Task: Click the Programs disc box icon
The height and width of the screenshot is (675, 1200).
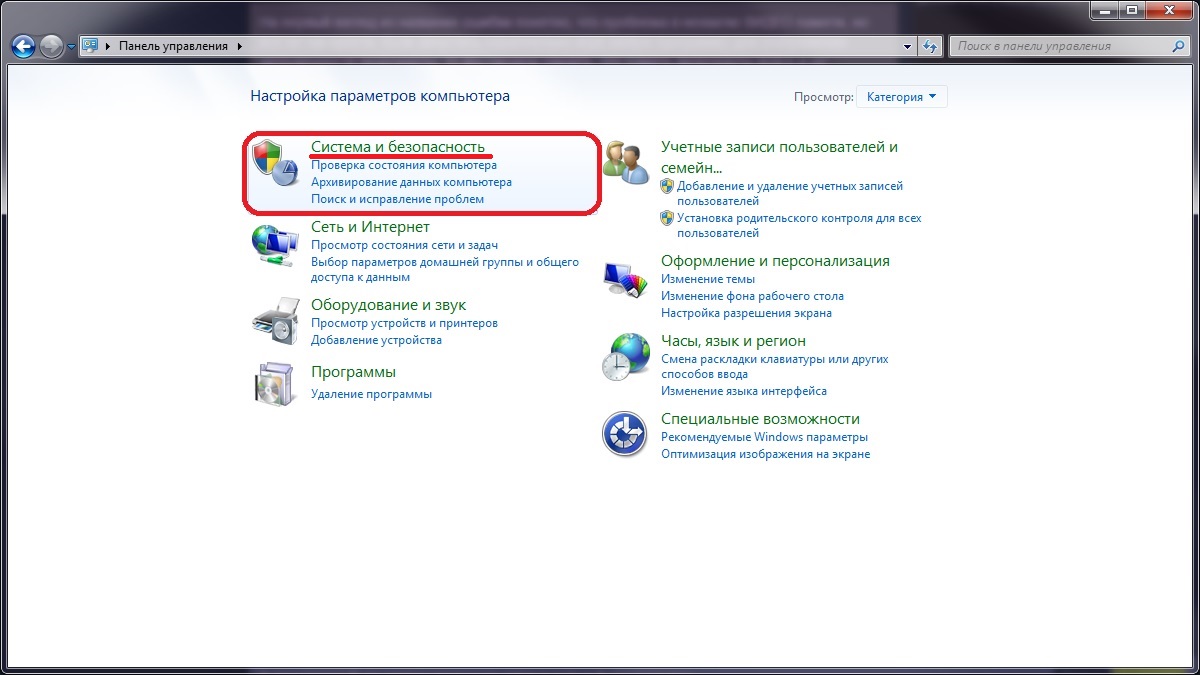Action: (275, 383)
